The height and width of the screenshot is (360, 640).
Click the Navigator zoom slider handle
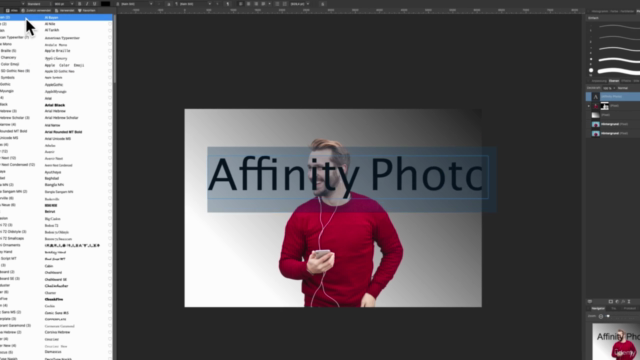608,316
